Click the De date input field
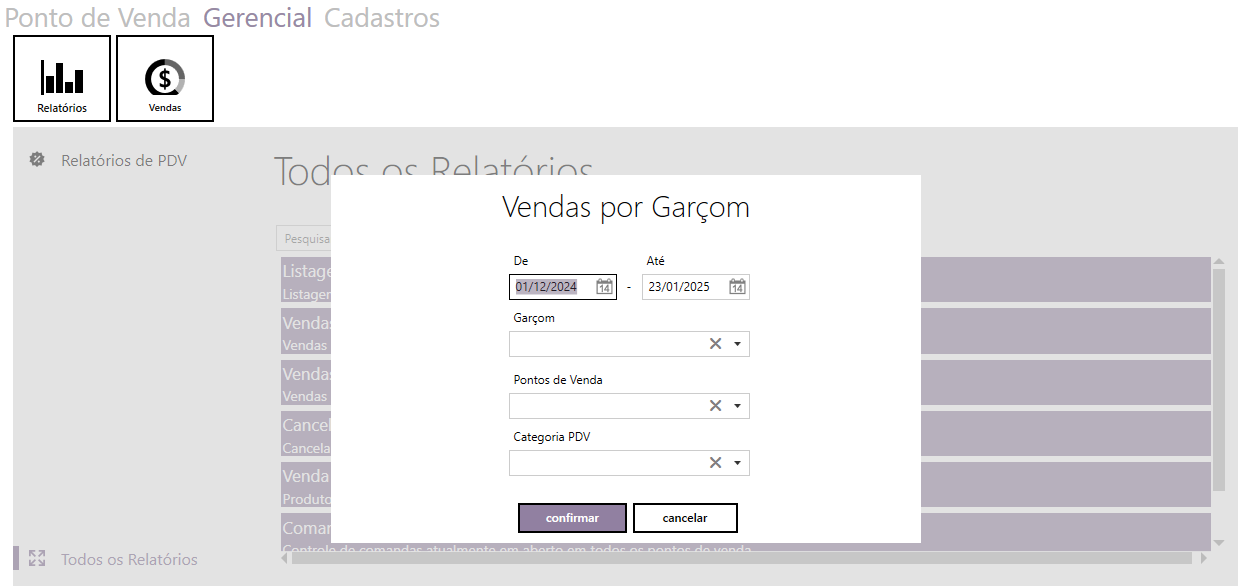Image resolution: width=1253 pixels, height=586 pixels. coord(552,287)
